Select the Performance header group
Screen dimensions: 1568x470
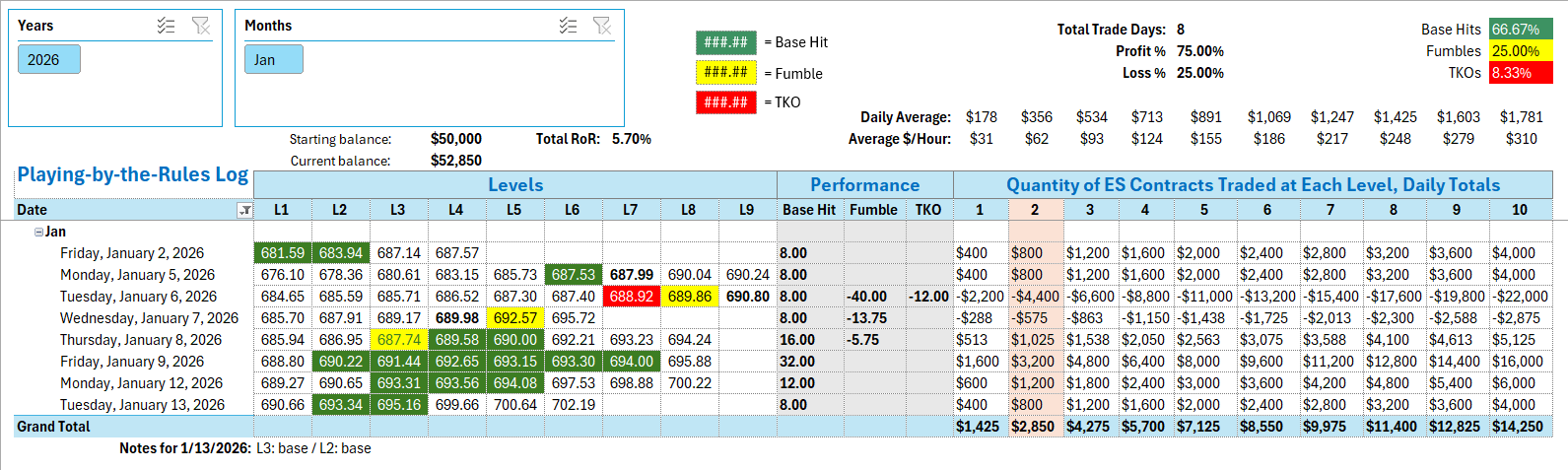tap(864, 185)
